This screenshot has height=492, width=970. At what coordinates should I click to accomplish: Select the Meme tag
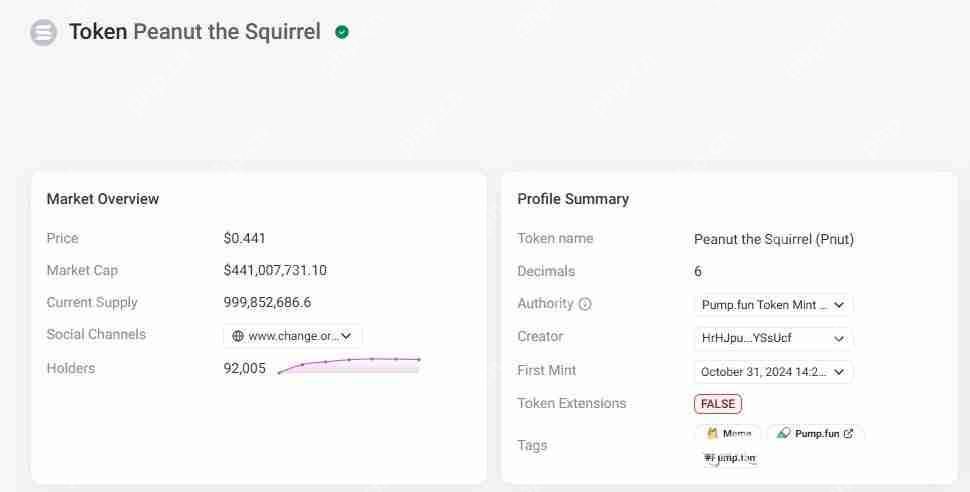point(729,434)
